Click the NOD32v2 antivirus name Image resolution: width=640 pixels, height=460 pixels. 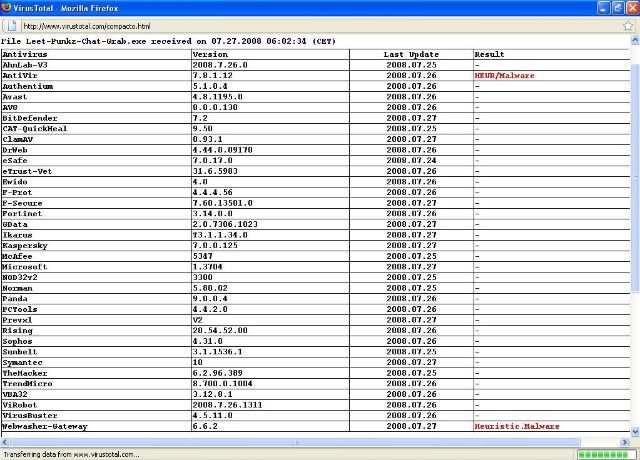tap(20, 278)
